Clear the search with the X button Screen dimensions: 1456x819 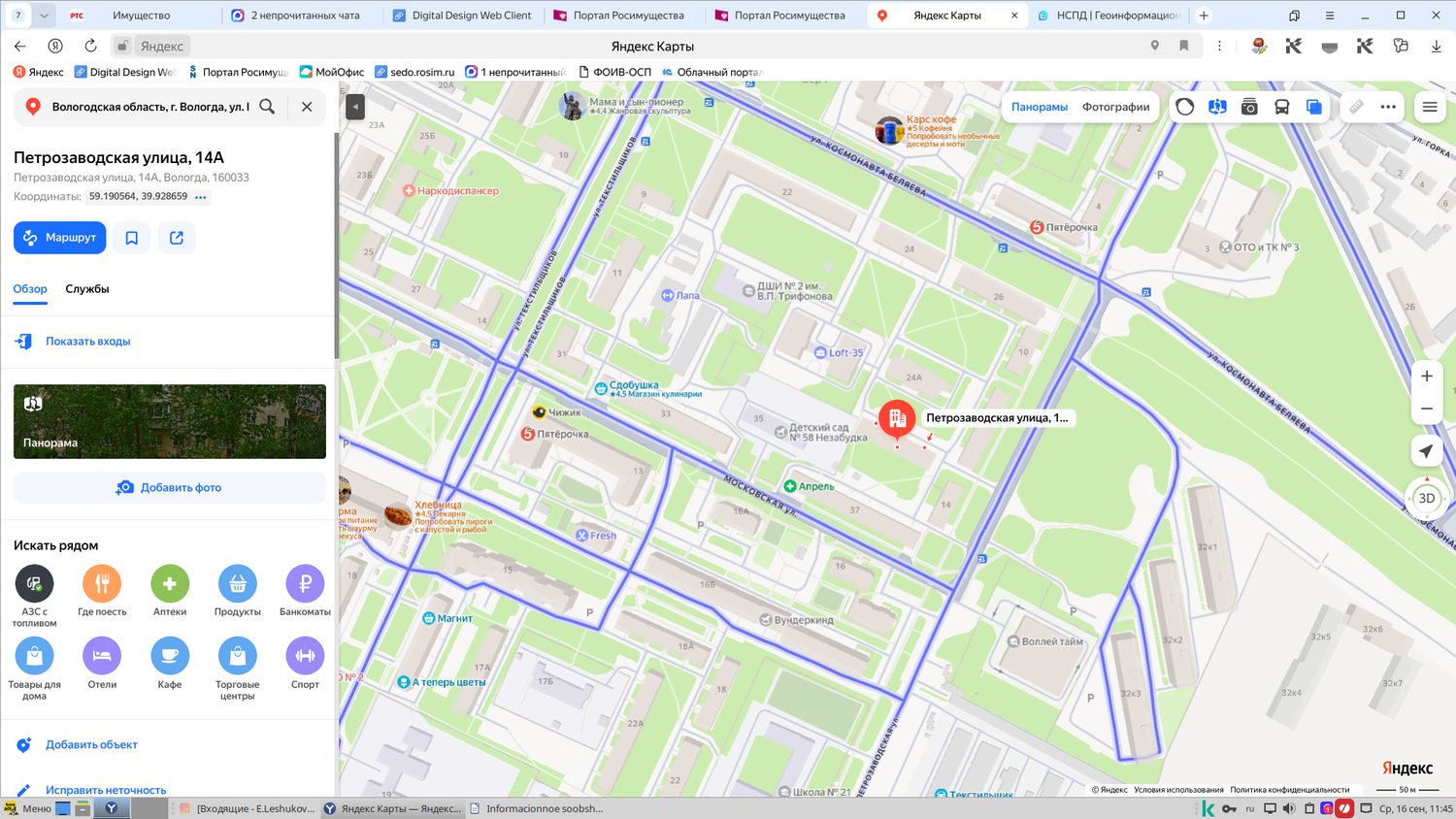coord(307,107)
